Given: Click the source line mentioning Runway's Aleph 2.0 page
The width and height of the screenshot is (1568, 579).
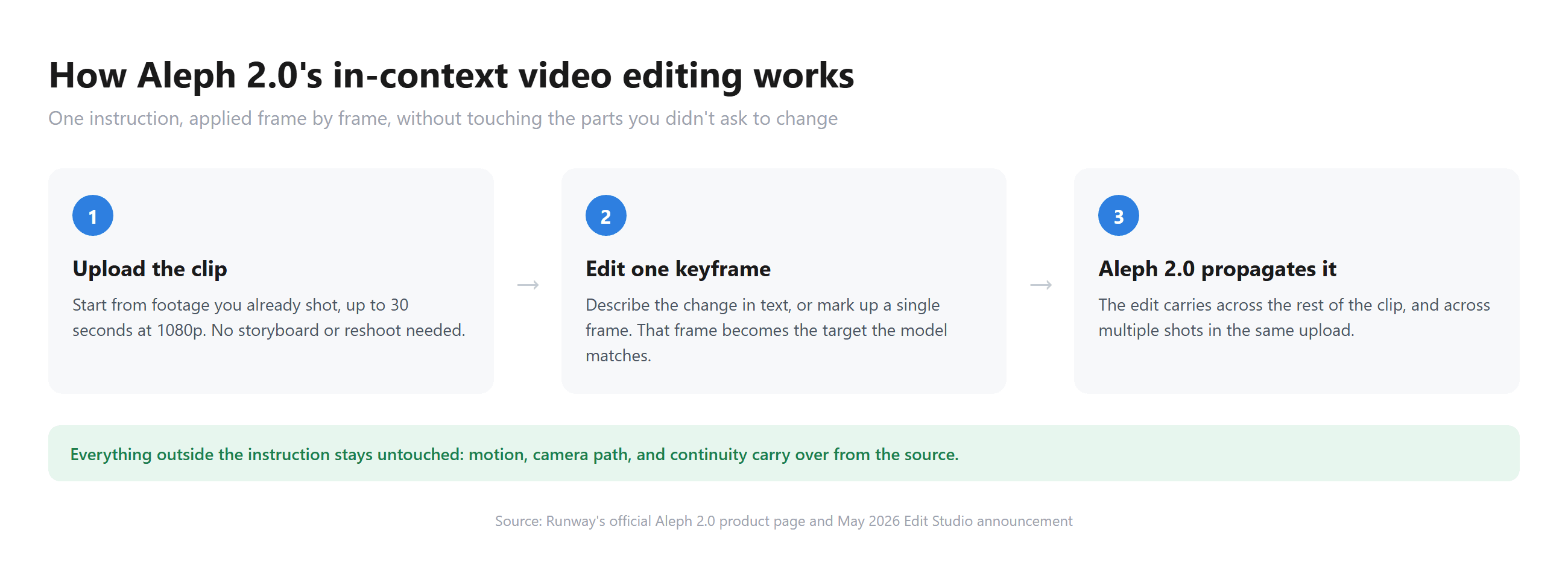Looking at the screenshot, I should coord(783,521).
